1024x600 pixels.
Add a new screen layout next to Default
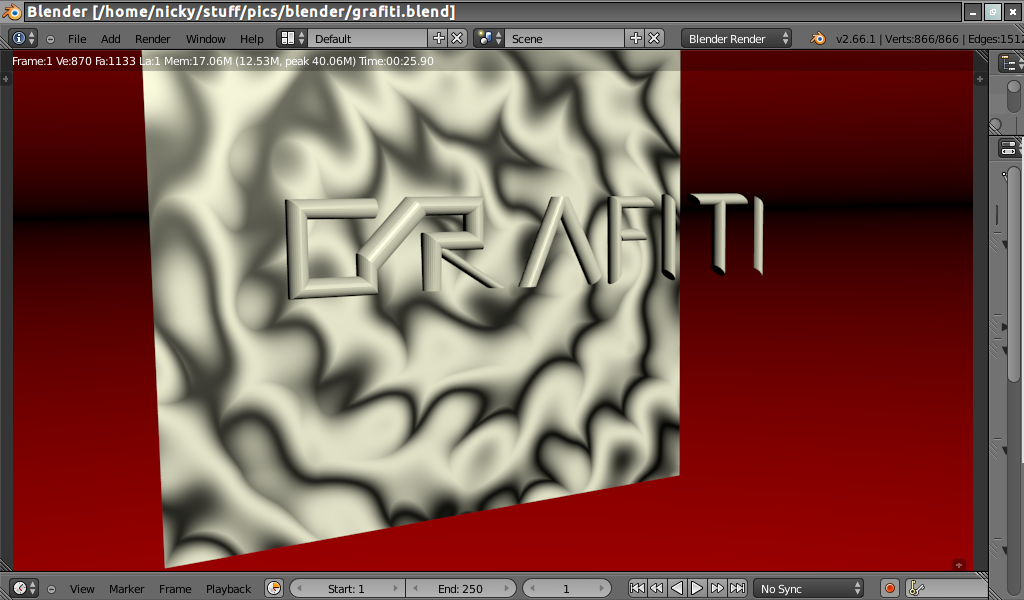[438, 38]
